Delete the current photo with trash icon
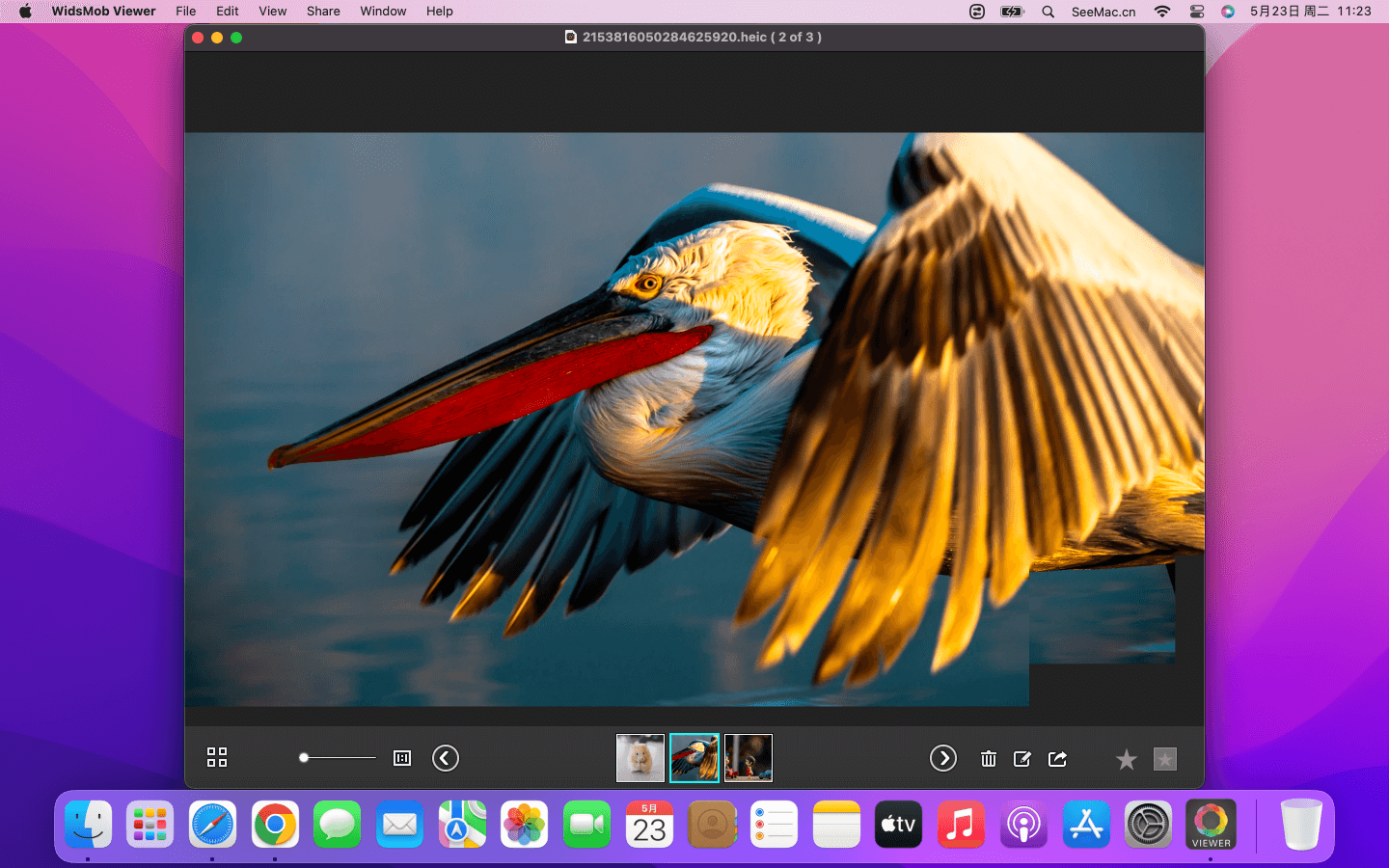 point(989,759)
